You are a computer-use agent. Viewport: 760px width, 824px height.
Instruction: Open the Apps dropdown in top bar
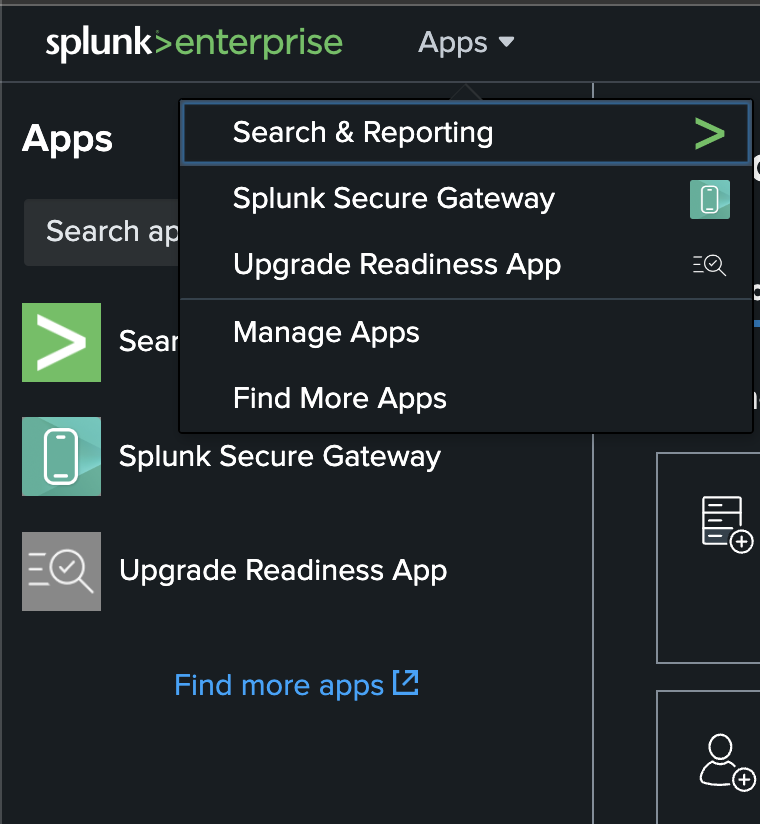pyautogui.click(x=466, y=43)
